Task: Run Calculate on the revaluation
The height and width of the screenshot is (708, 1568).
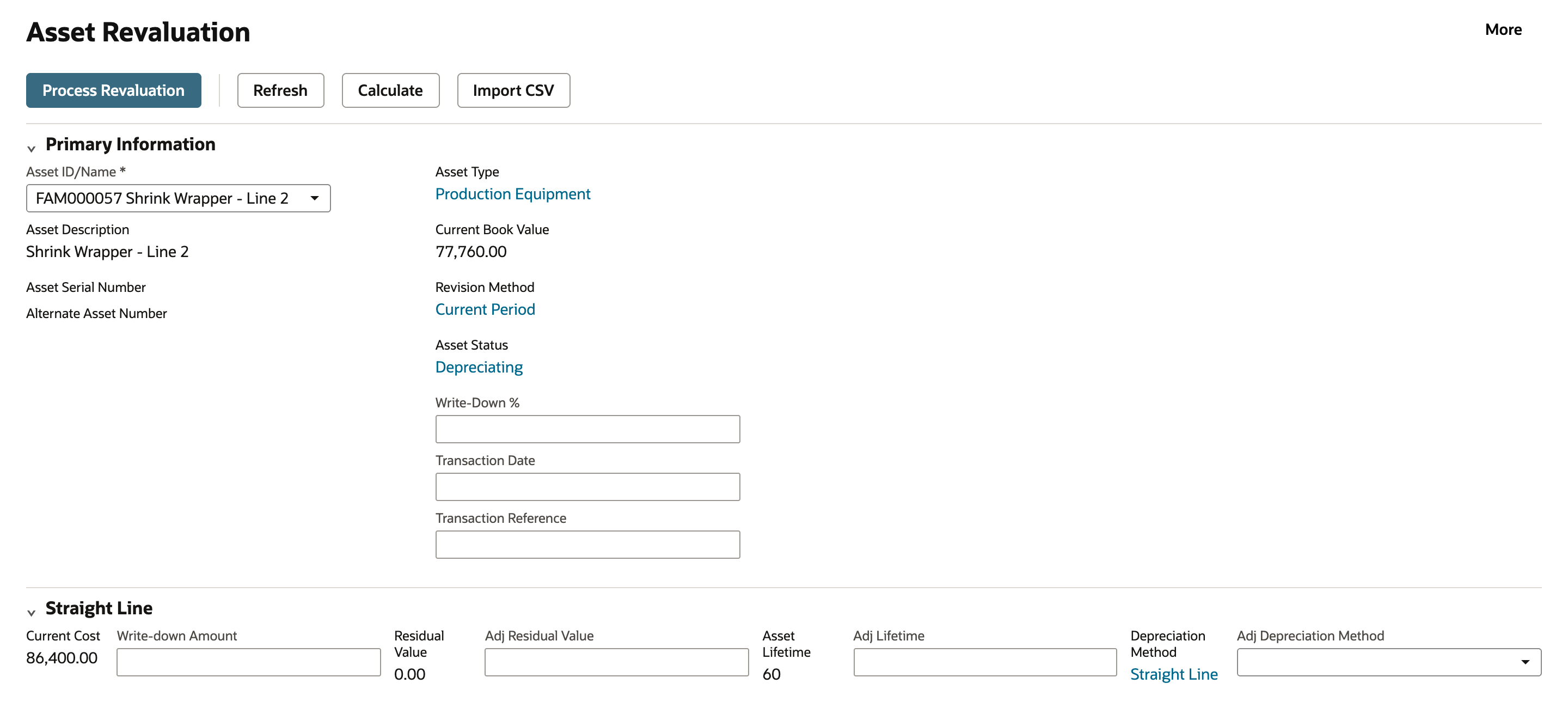Action: [390, 90]
